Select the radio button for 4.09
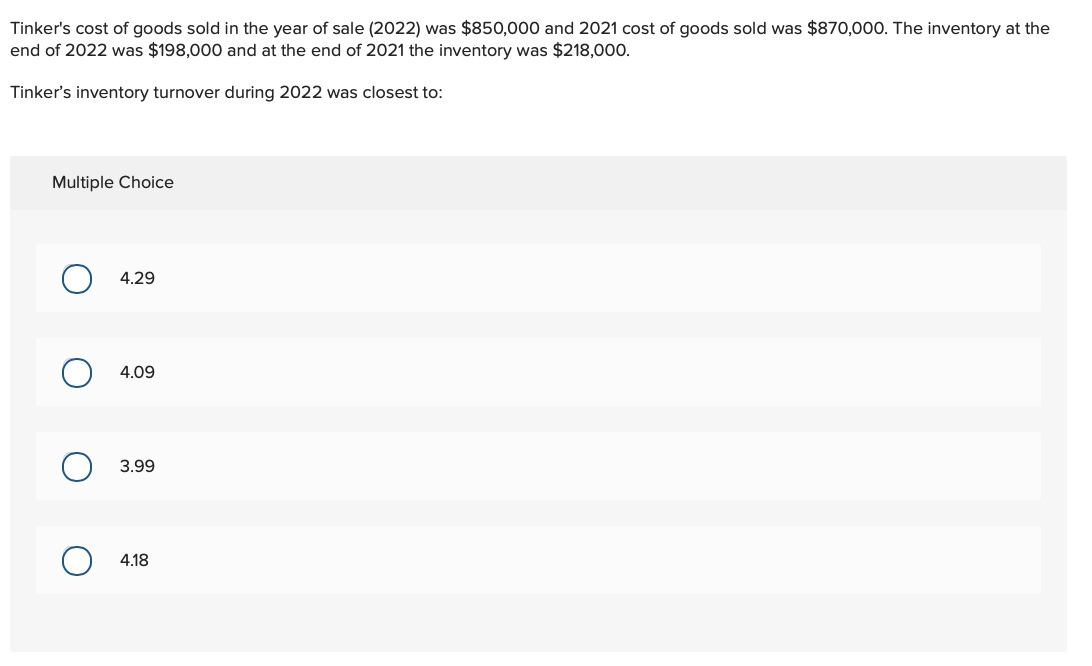Screen dimensions: 1092x666 tap(77, 373)
